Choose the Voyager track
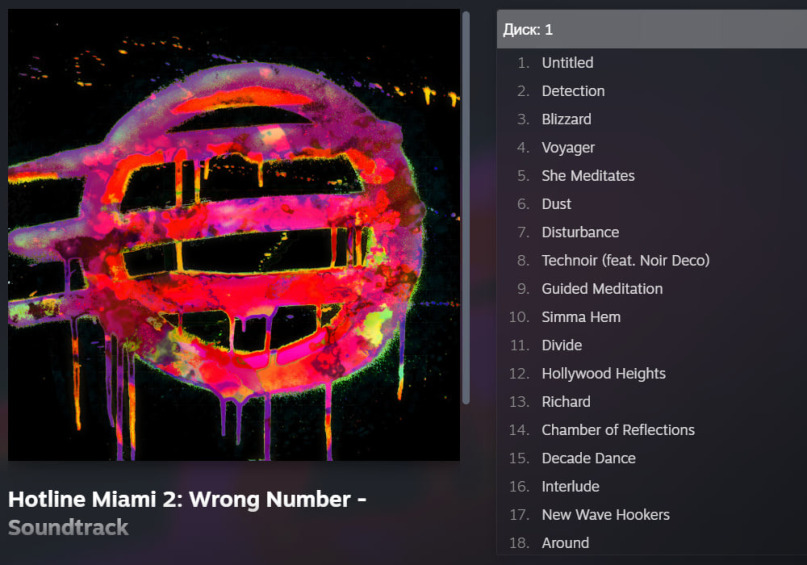This screenshot has height=565, width=807. [x=652, y=148]
